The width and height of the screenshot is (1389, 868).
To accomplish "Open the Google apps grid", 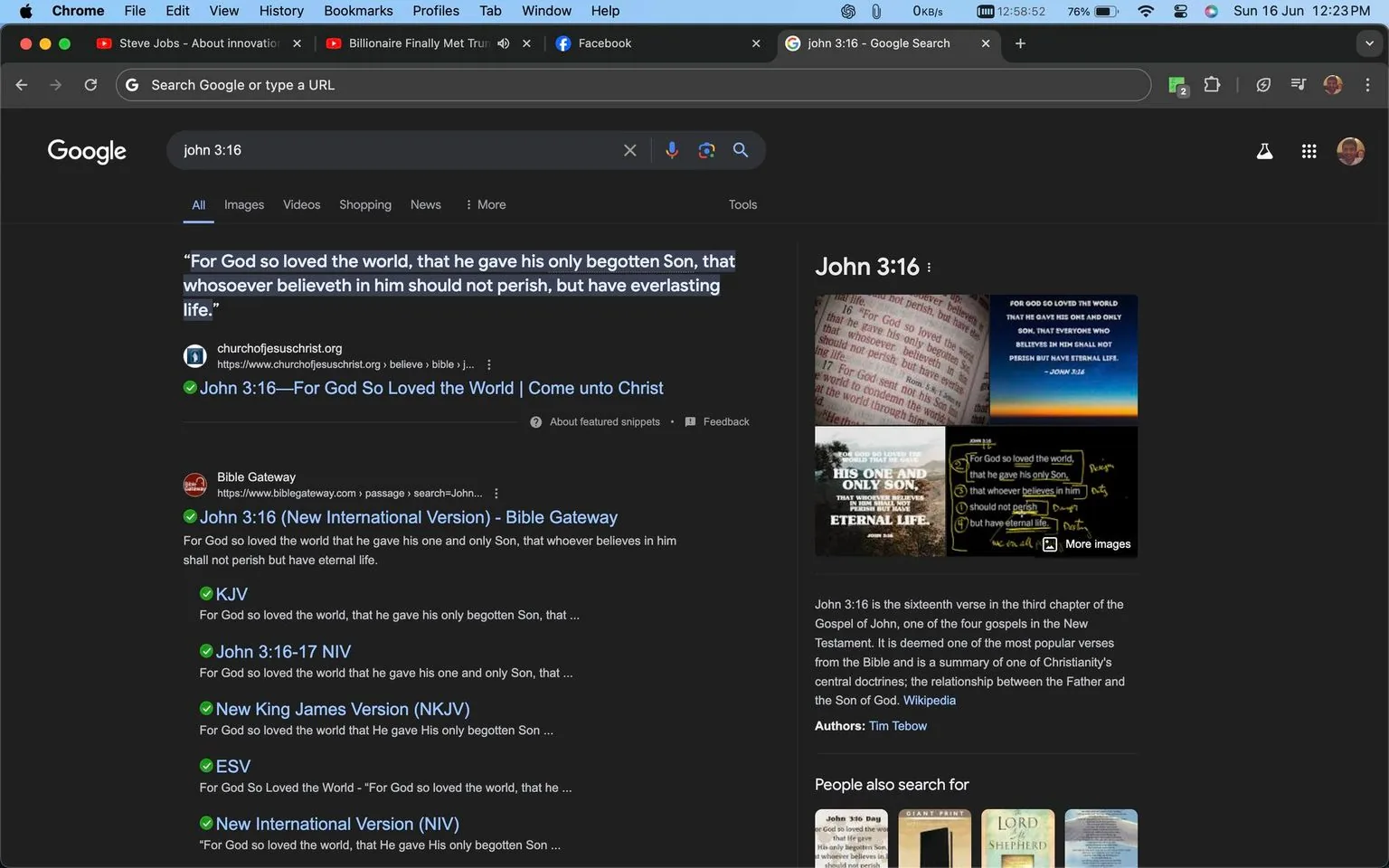I will (1309, 151).
